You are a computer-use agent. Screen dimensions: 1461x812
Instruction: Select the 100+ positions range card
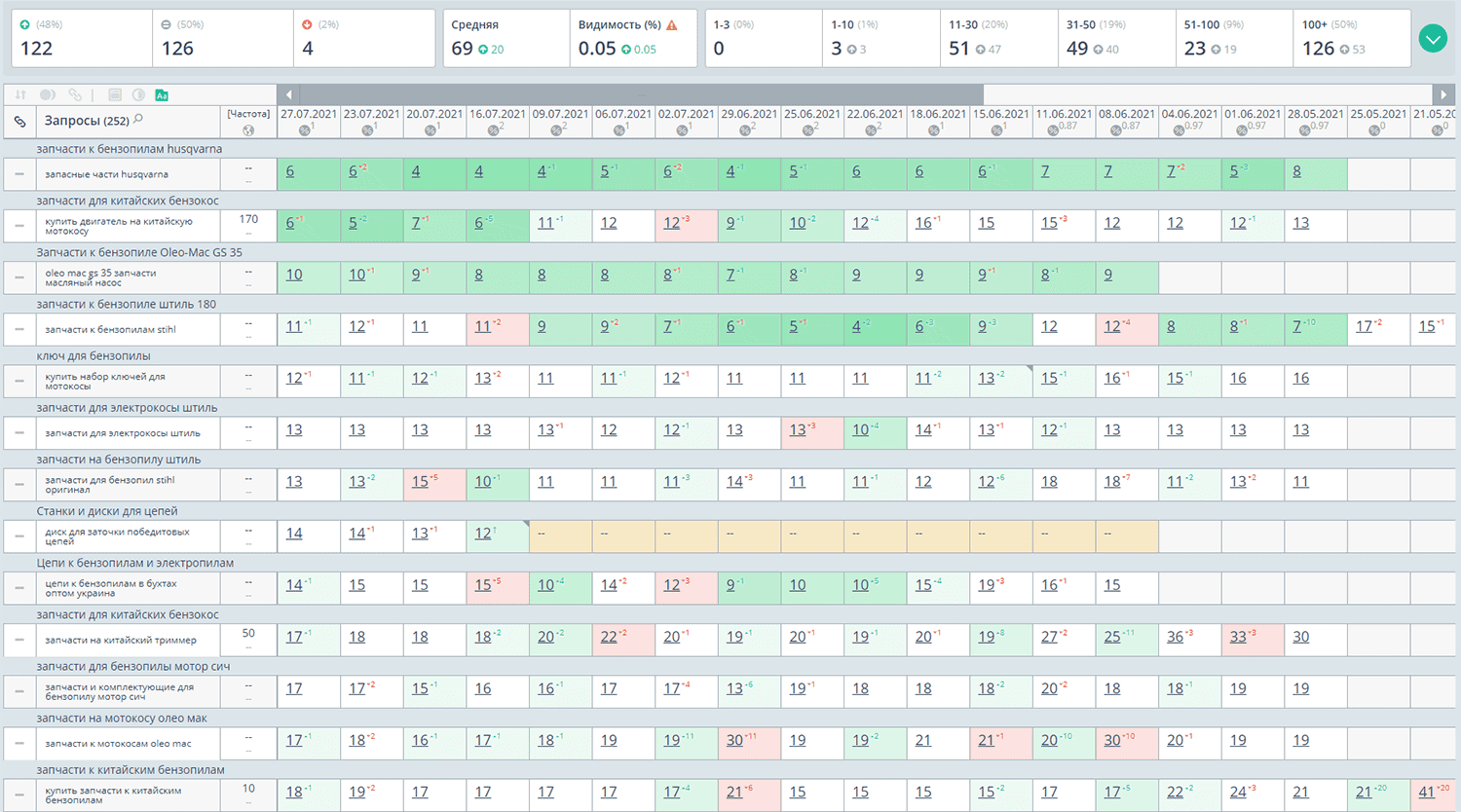[x=1352, y=38]
